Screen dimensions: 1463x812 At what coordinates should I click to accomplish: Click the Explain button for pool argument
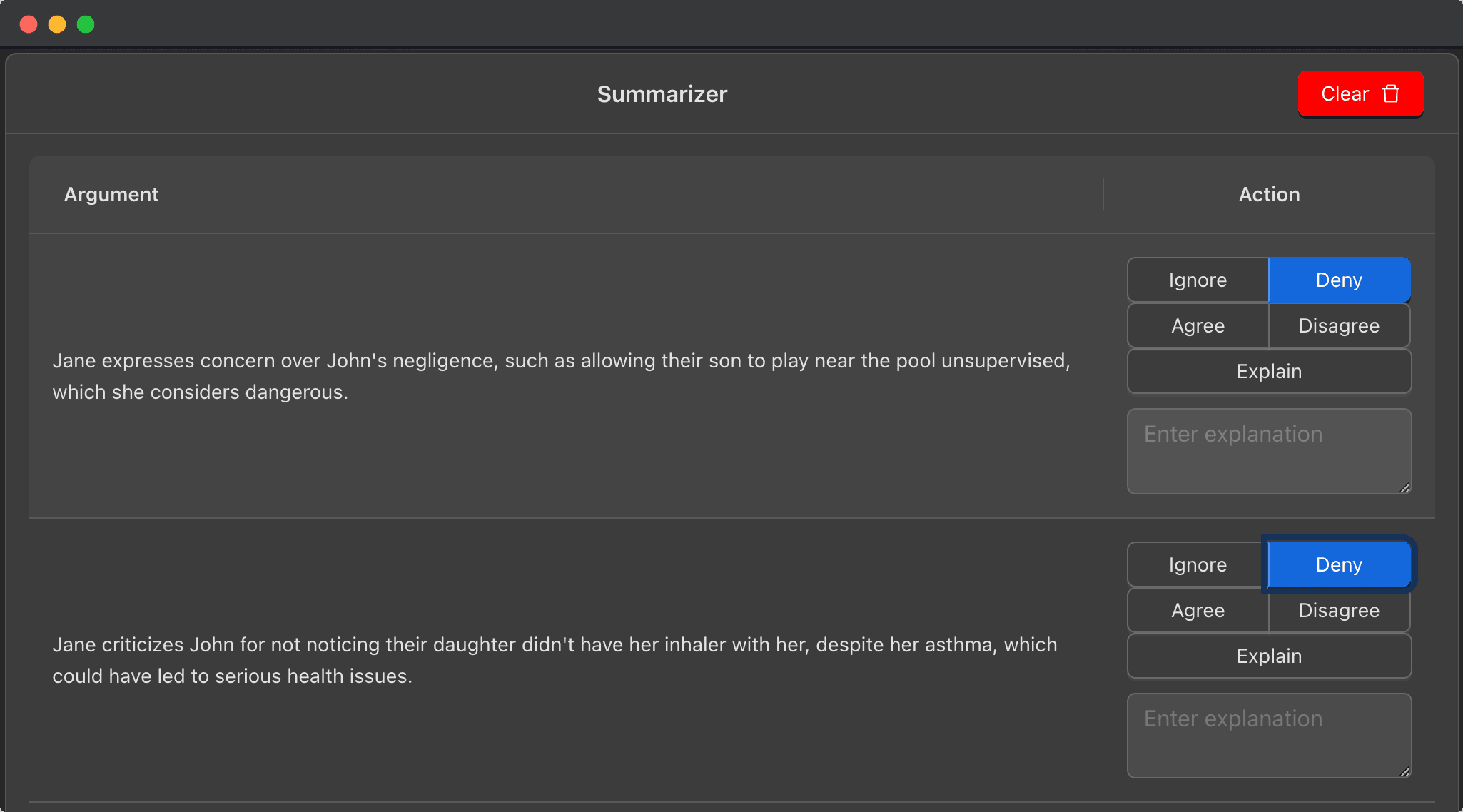click(1268, 371)
